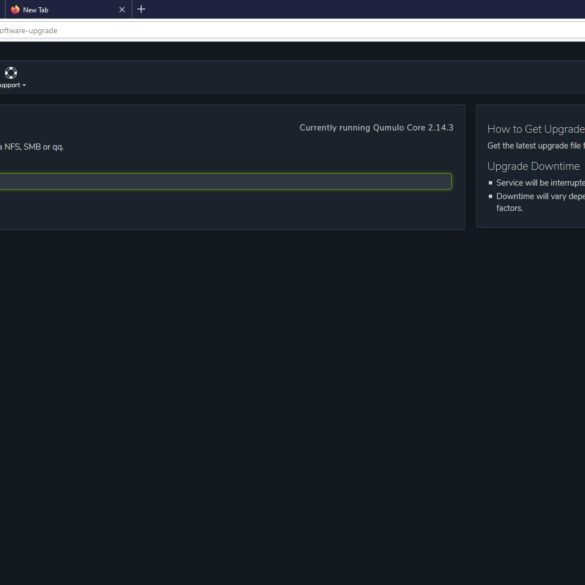Open the Support lifebuoy icon
Screen dimensions: 585x585
point(11,72)
